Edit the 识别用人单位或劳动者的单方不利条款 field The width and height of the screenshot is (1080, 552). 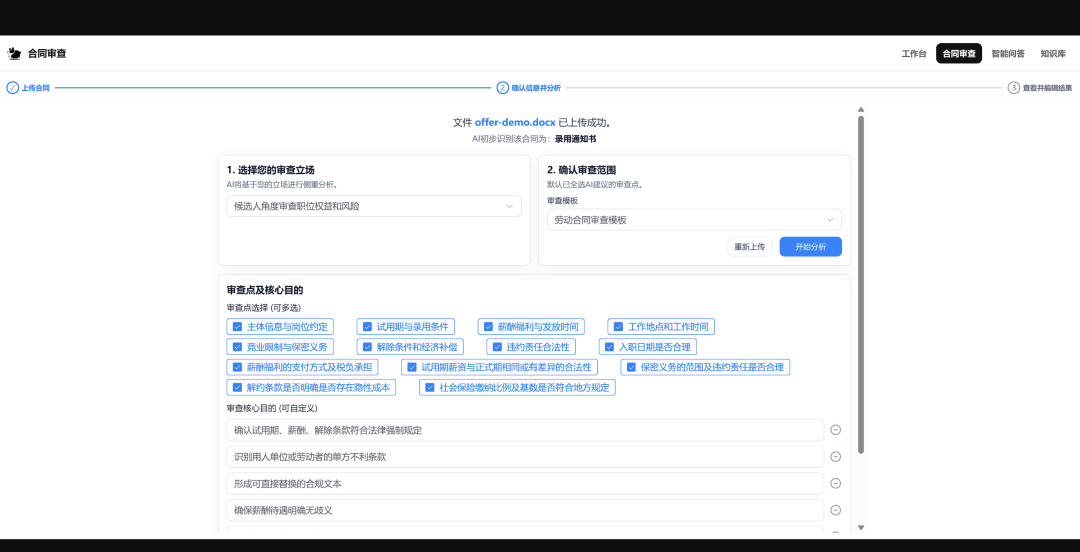click(525, 457)
